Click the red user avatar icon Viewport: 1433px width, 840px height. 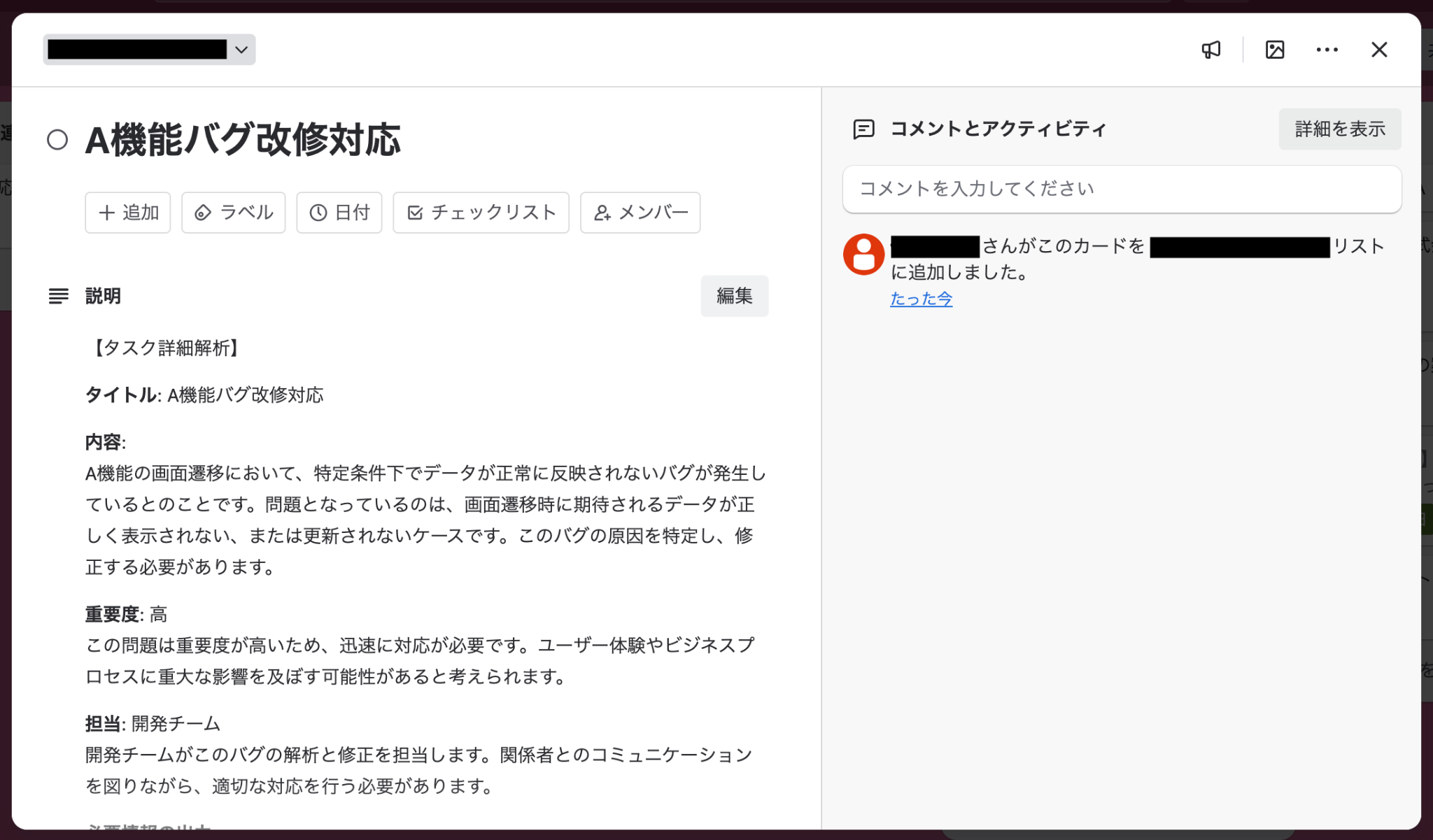click(x=863, y=254)
